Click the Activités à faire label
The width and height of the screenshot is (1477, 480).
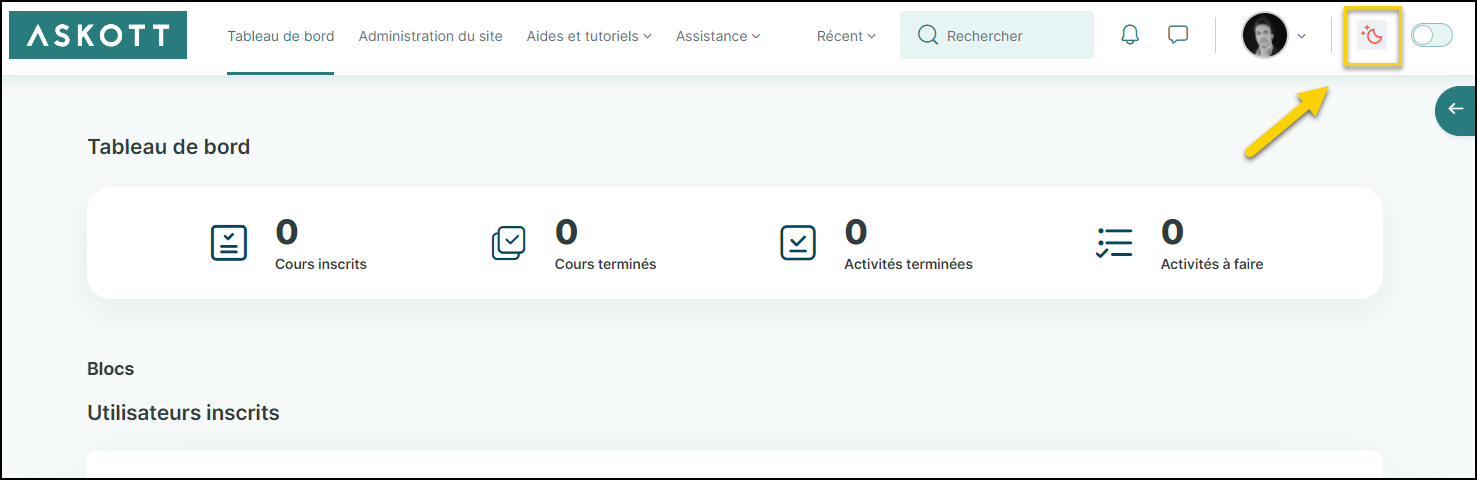coord(1212,264)
